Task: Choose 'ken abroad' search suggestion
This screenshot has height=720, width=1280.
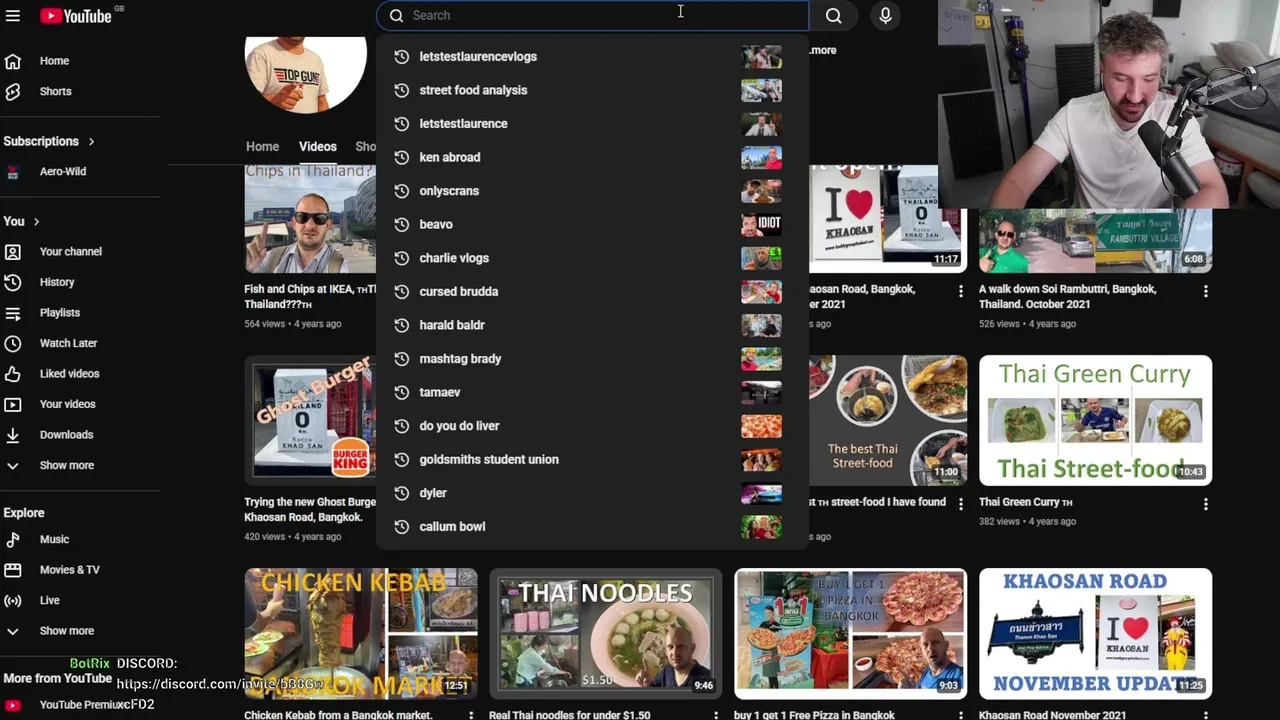Action: point(592,157)
